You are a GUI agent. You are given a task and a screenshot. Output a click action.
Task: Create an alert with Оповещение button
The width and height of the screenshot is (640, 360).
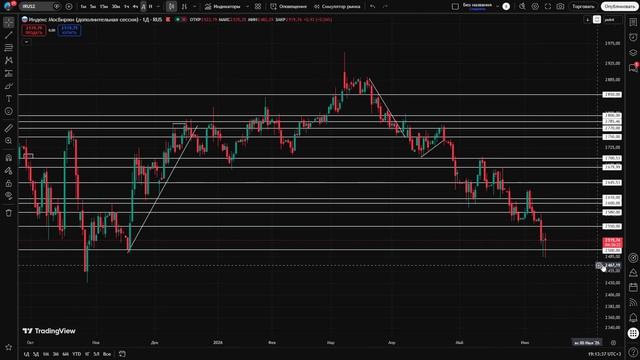(289, 7)
